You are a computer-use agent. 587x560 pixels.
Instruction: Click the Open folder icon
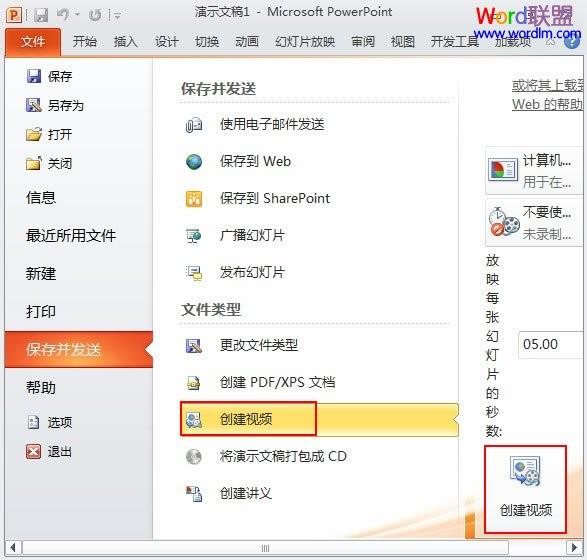34,134
